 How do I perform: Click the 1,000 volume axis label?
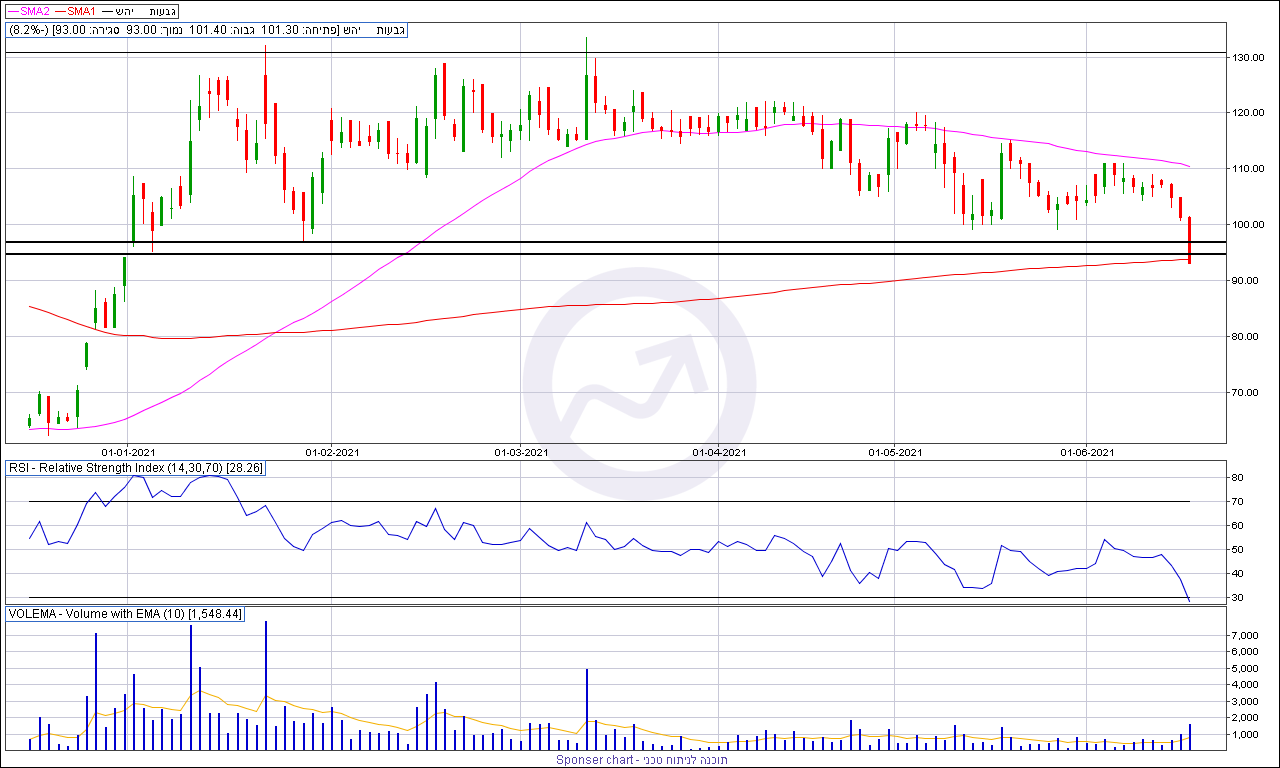1243,735
